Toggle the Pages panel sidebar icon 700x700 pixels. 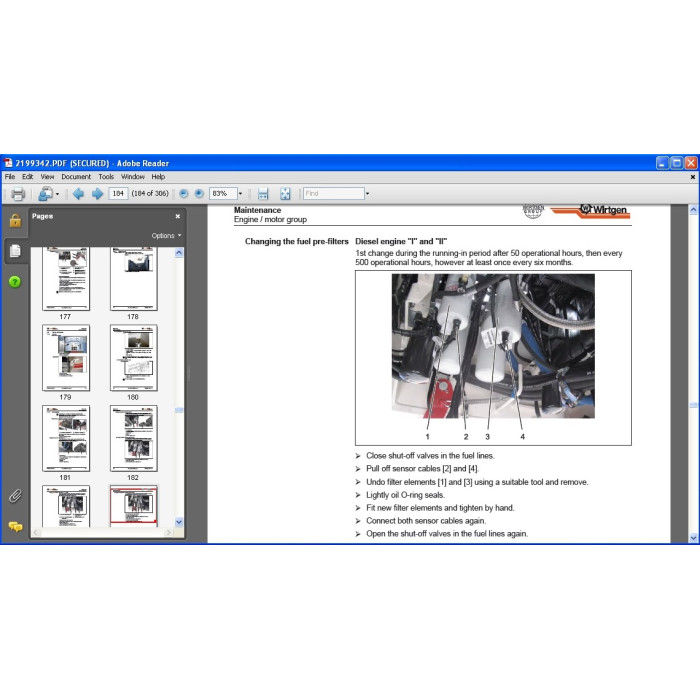point(15,251)
